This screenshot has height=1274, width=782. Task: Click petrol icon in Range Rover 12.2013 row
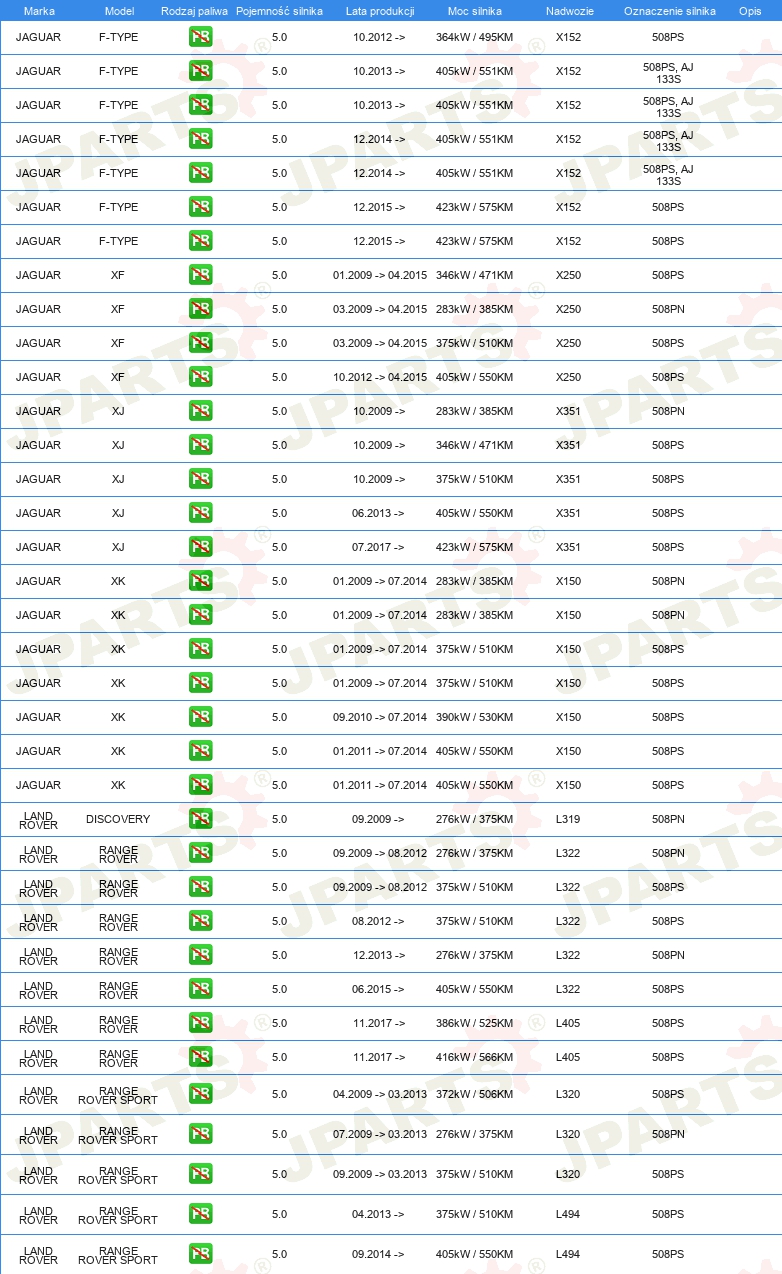click(x=200, y=955)
